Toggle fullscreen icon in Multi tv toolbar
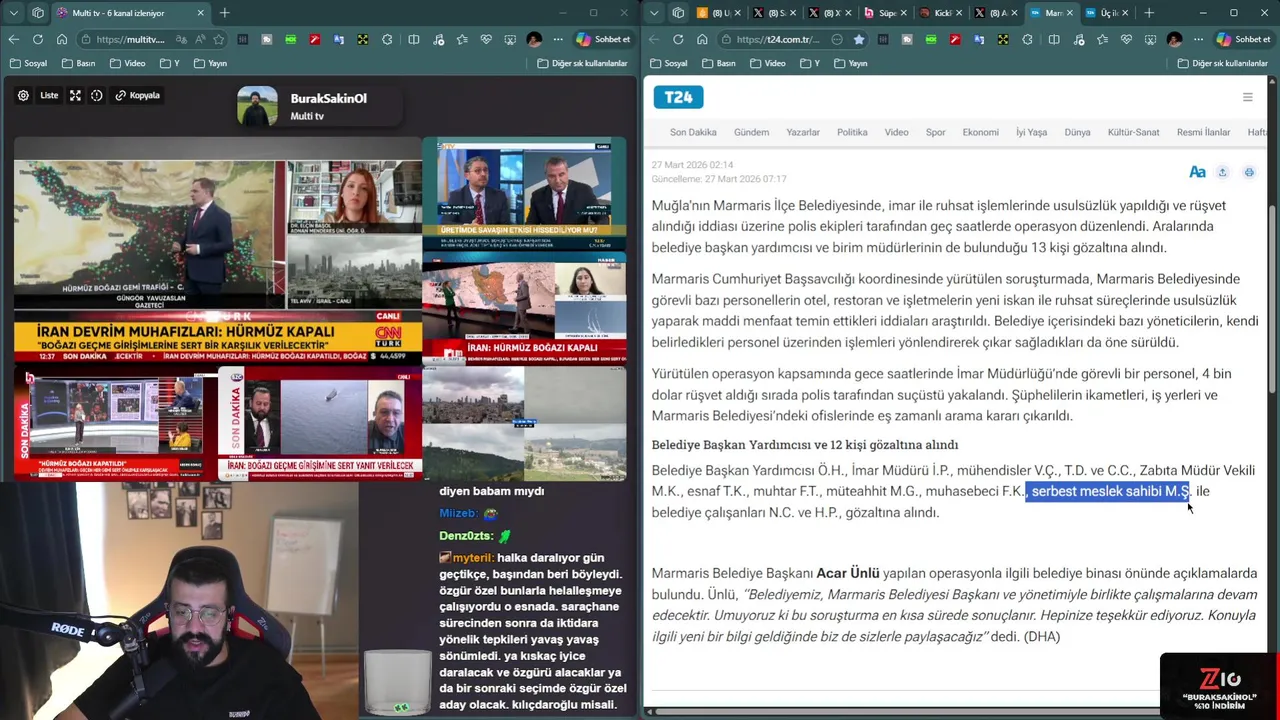 tap(75, 95)
